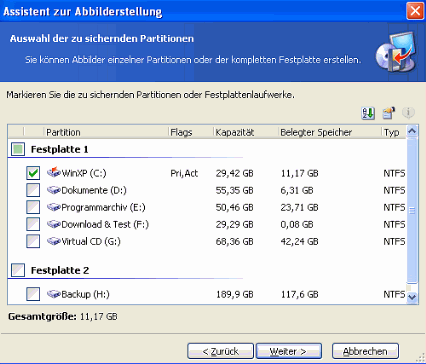426x364 pixels.
Task: Check the Backup (H:) partition checkbox
Action: coord(33,294)
